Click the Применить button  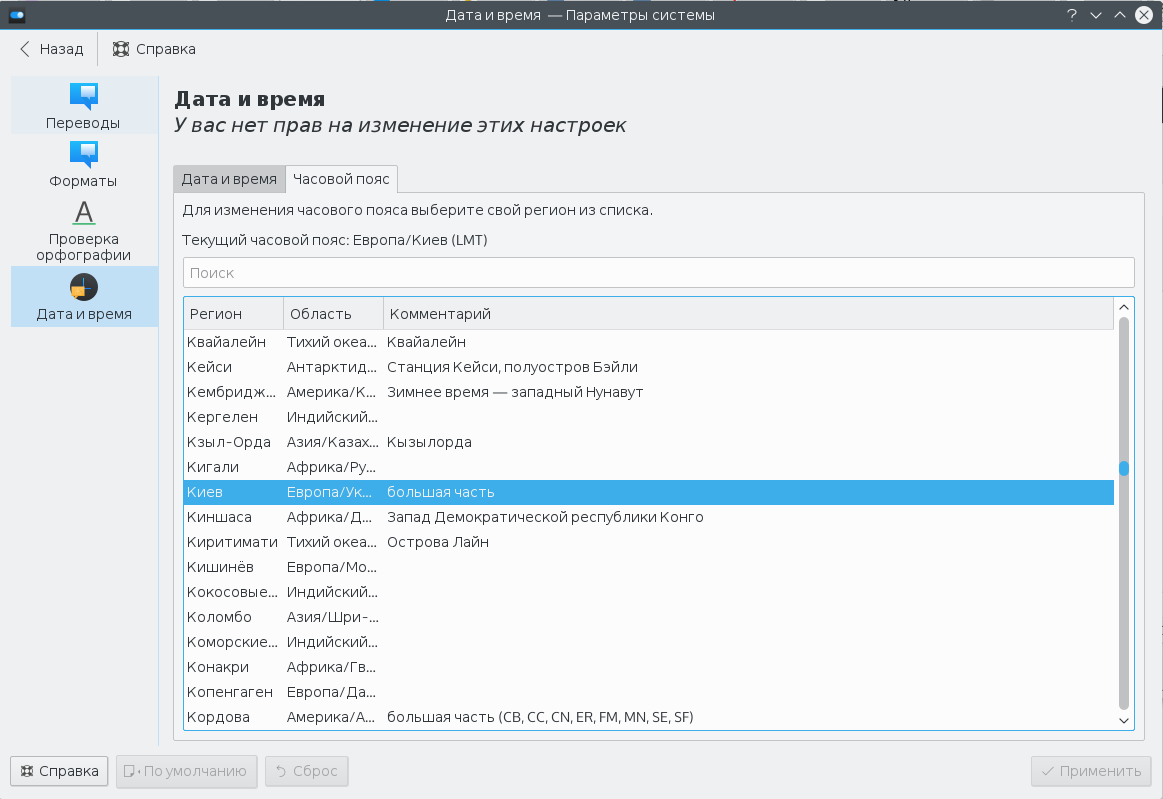click(1091, 771)
